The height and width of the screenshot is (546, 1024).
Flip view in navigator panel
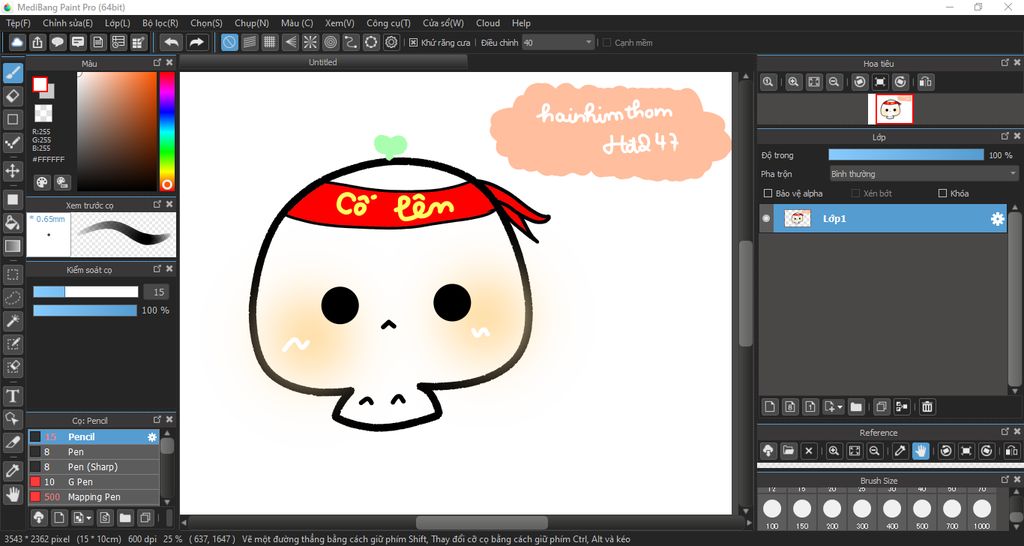click(x=925, y=82)
